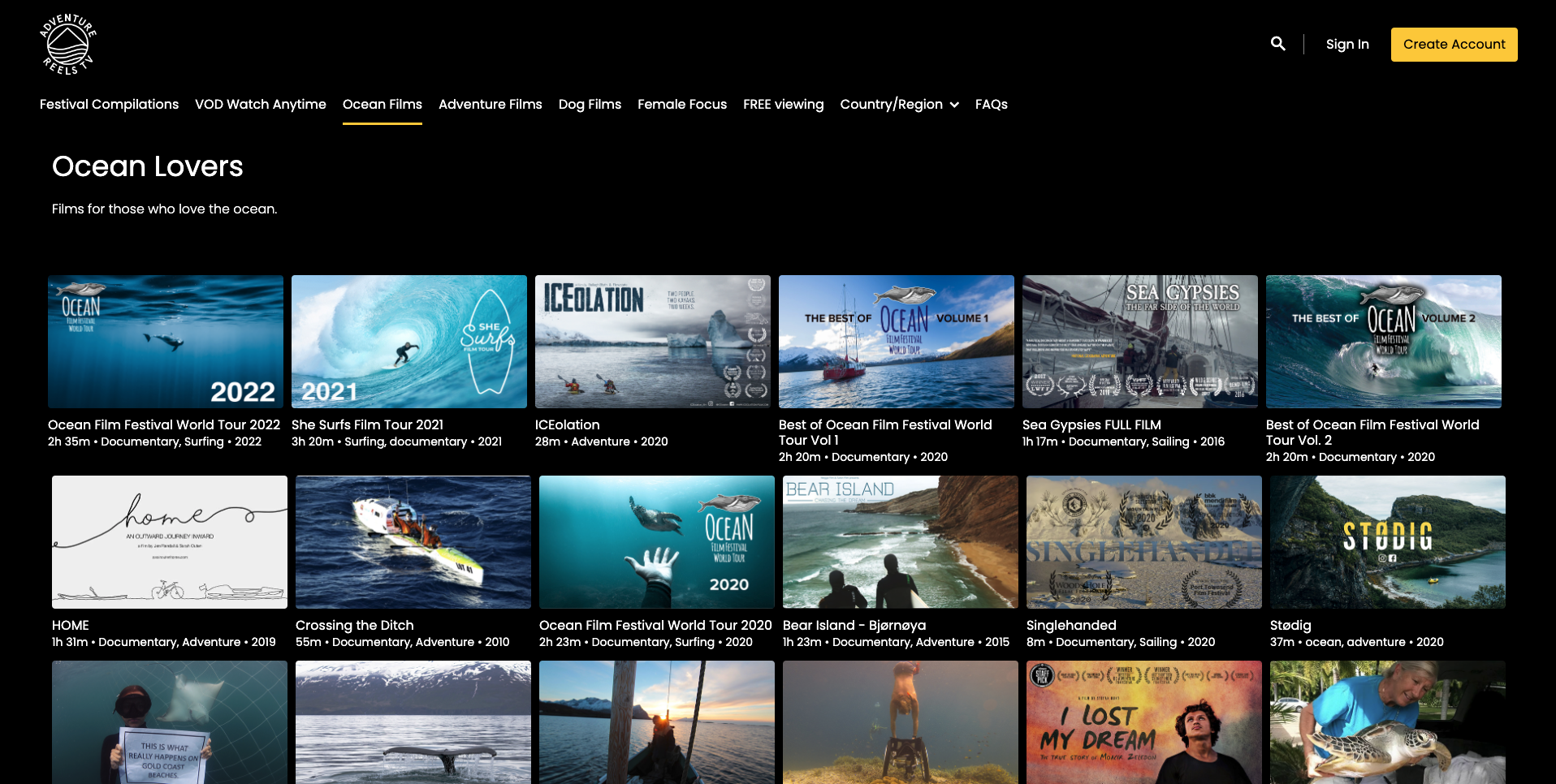Click Crossing the Ditch title link
Screen dimensions: 1556x784
click(x=355, y=625)
